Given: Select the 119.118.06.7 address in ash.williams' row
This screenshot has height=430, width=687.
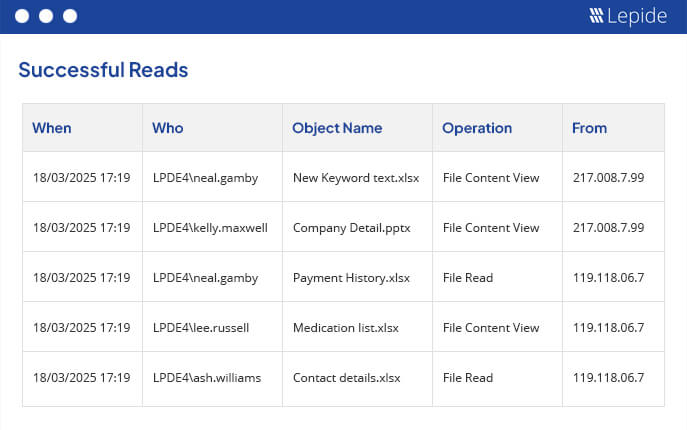Looking at the screenshot, I should (609, 377).
